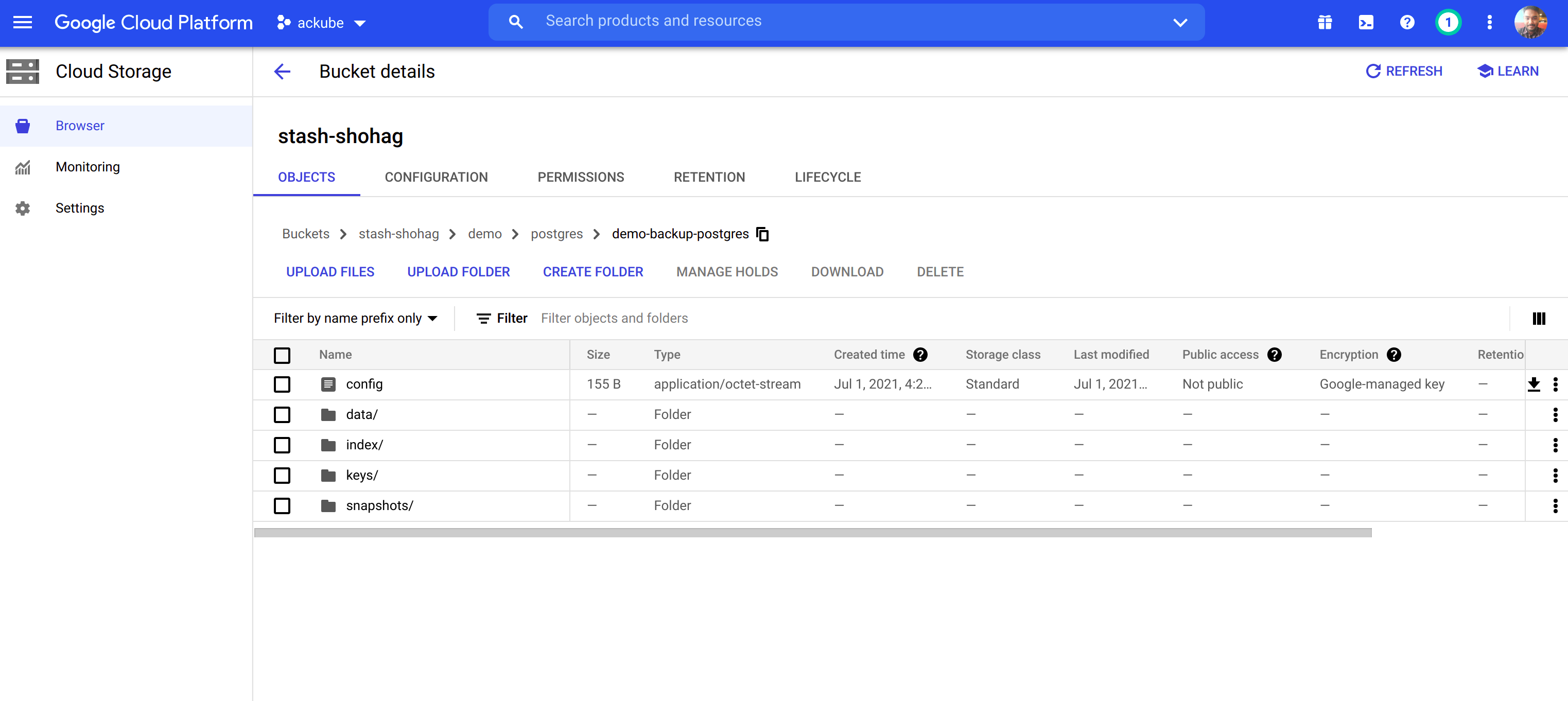Open column display options icon
The width and height of the screenshot is (1568, 701).
pos(1538,318)
